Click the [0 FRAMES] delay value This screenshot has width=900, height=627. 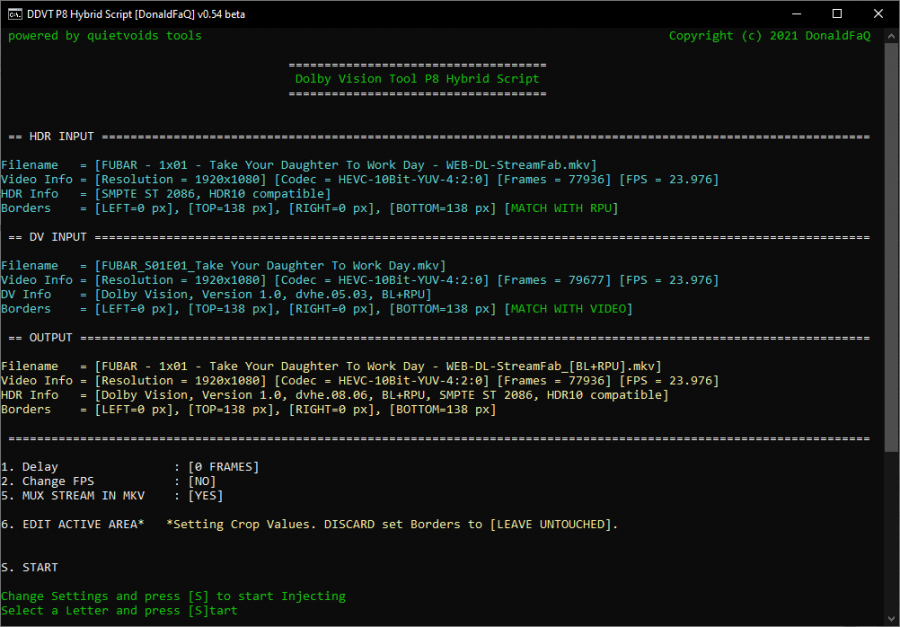point(223,467)
